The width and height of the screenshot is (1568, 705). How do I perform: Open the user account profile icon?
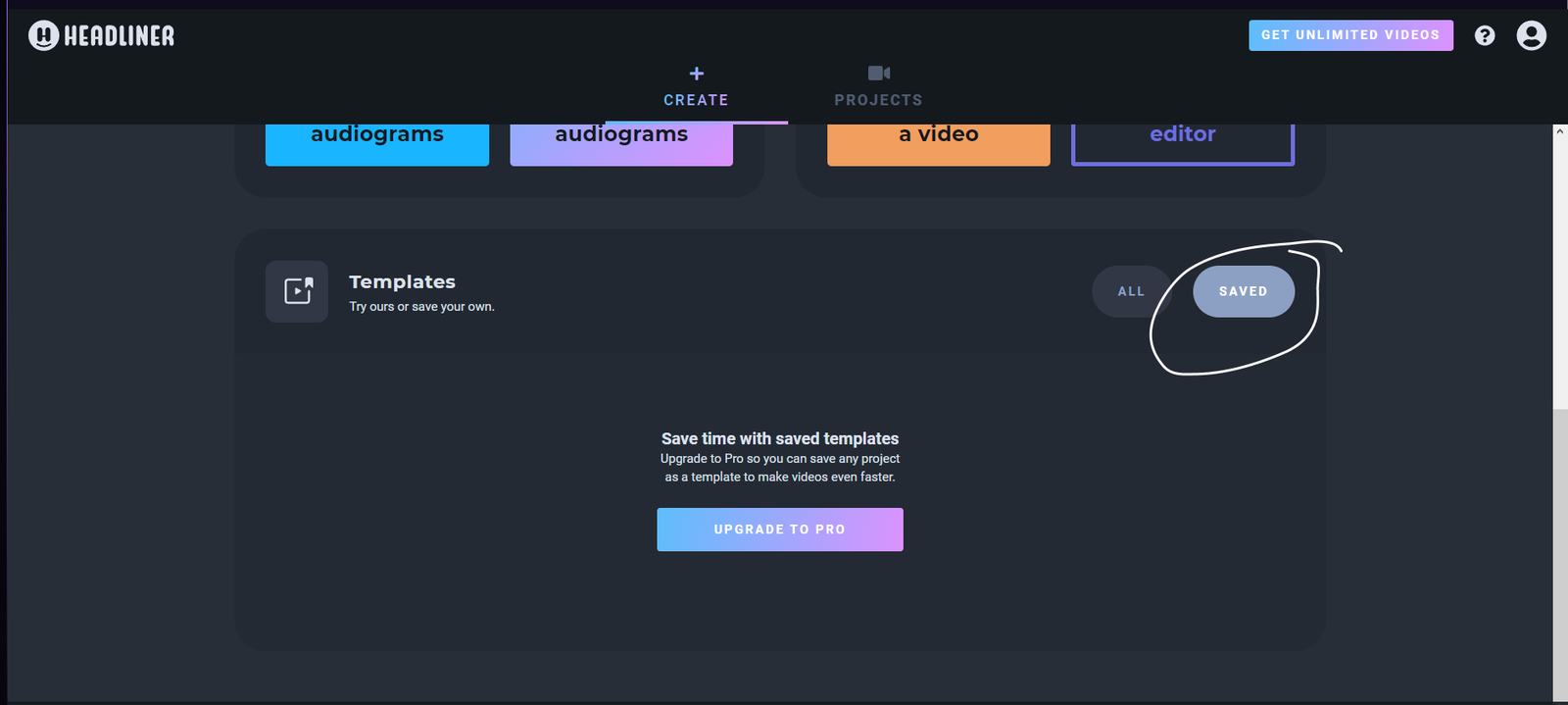1531,36
